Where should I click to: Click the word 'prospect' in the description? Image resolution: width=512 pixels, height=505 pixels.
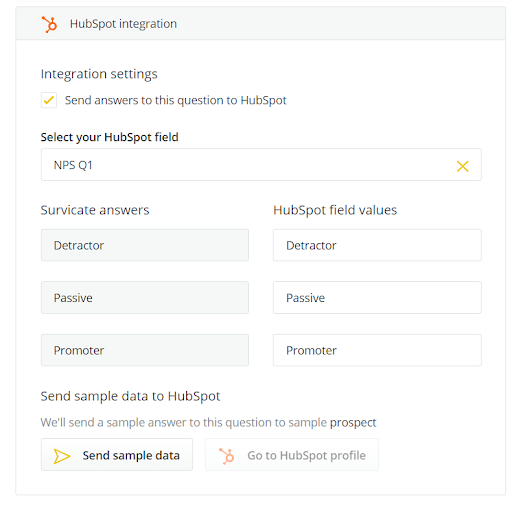click(353, 423)
